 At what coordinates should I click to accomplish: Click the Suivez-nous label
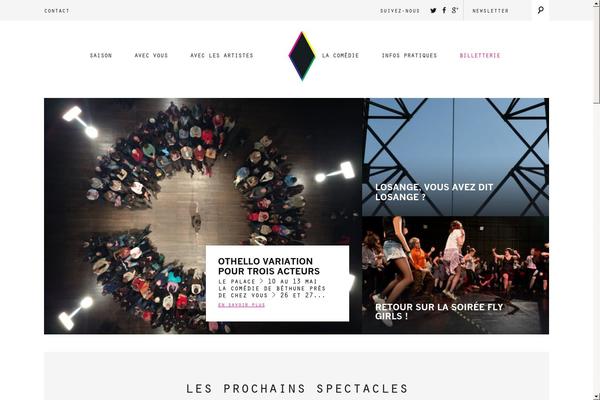click(x=399, y=11)
